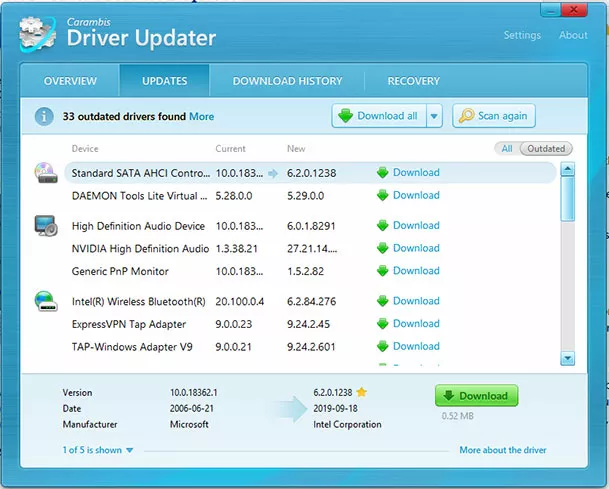Viewport: 609px width, 489px height.
Task: Open Settings in the header
Action: pos(522,35)
